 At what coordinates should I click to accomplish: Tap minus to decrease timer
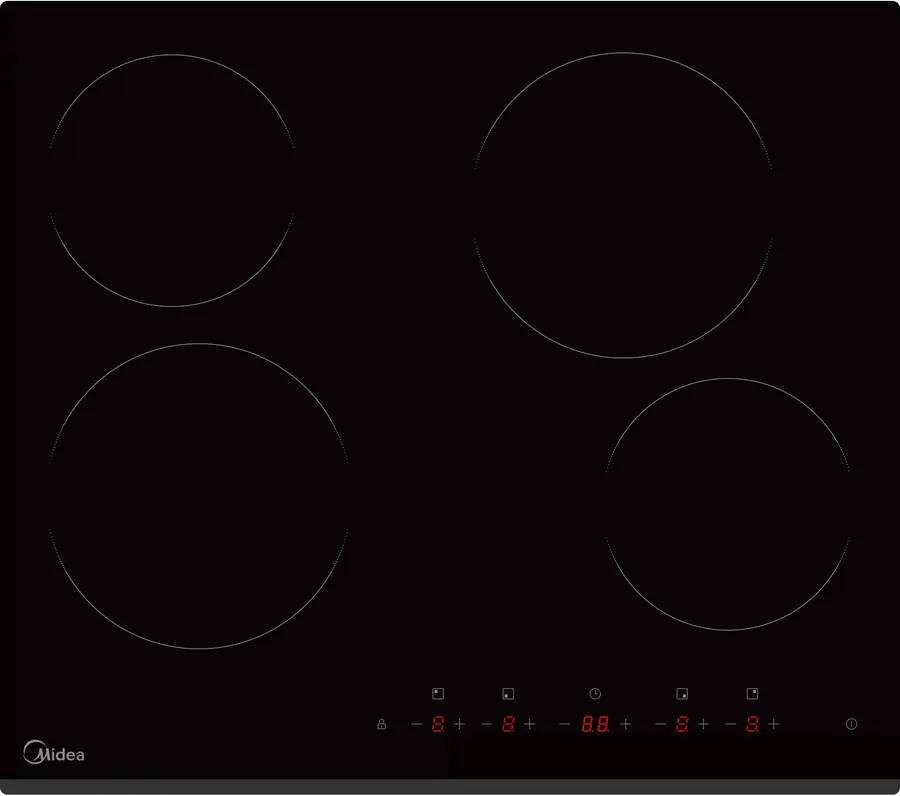tap(565, 724)
